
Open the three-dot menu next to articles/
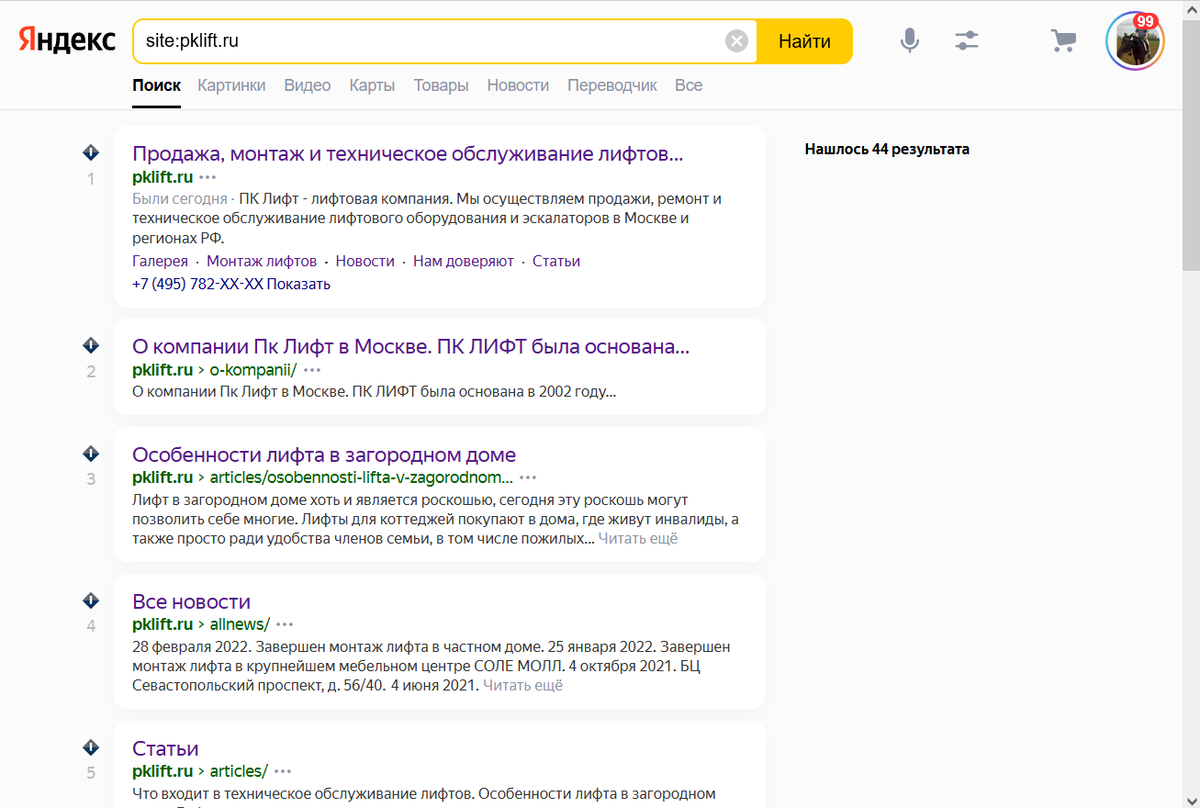pos(283,772)
